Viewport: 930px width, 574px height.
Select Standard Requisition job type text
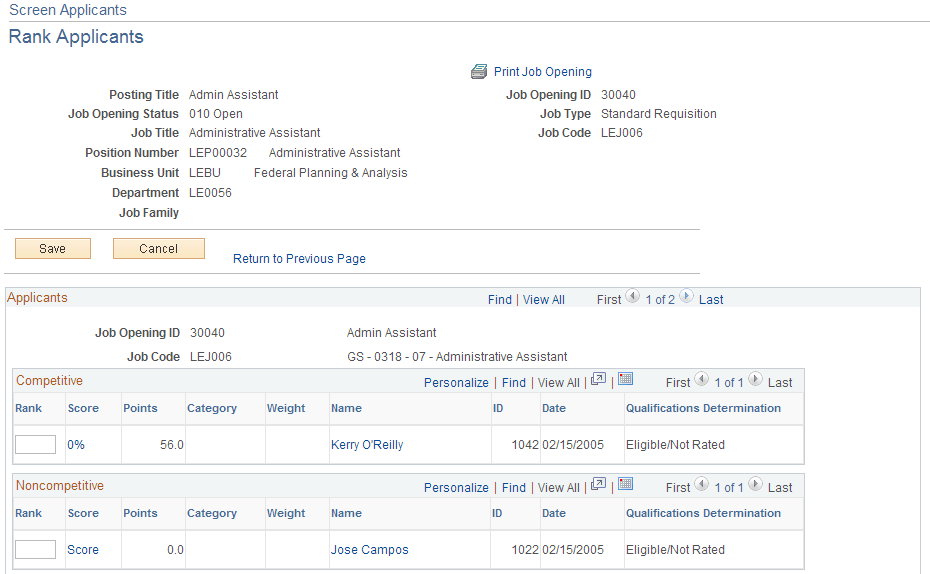658,114
